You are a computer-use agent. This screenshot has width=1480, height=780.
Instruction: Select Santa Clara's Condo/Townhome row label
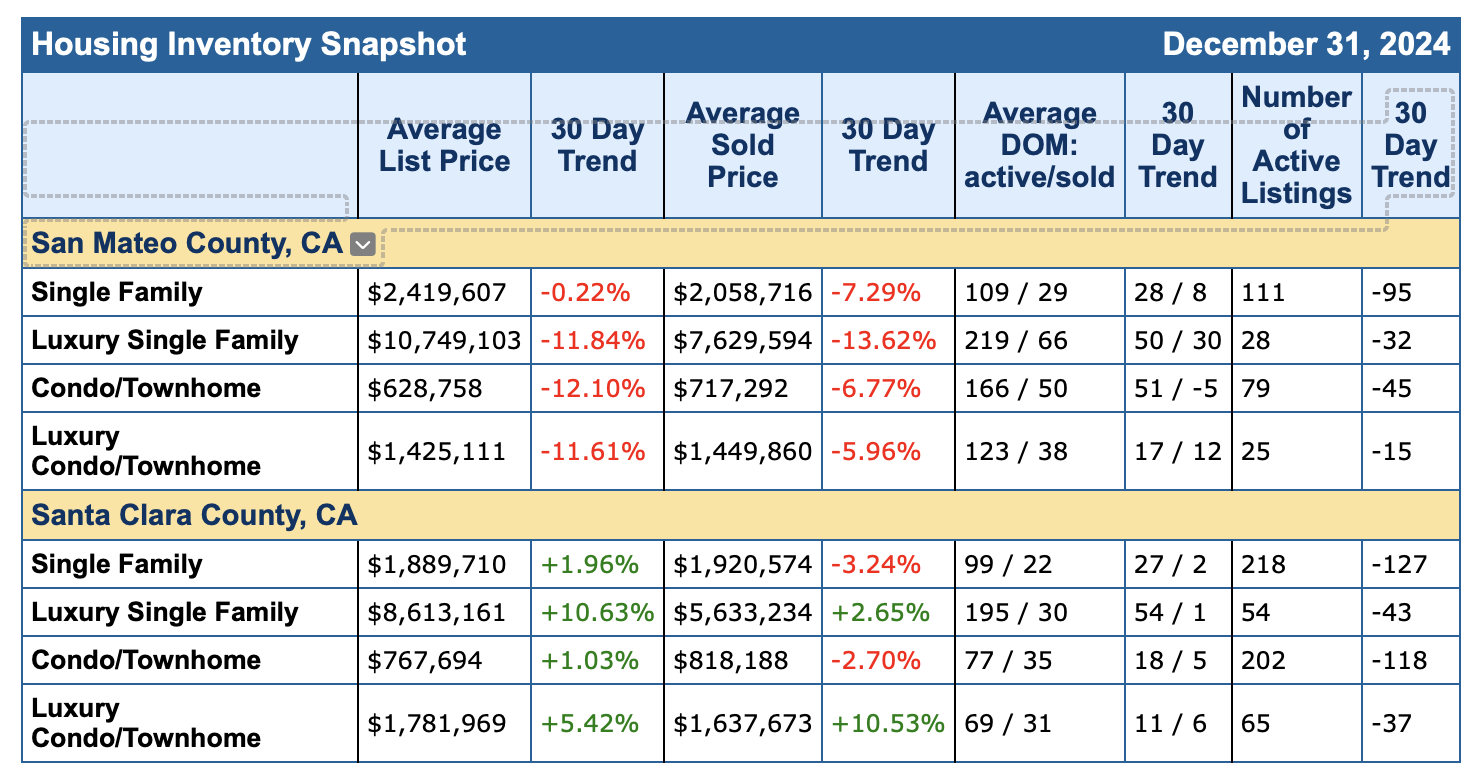[146, 660]
